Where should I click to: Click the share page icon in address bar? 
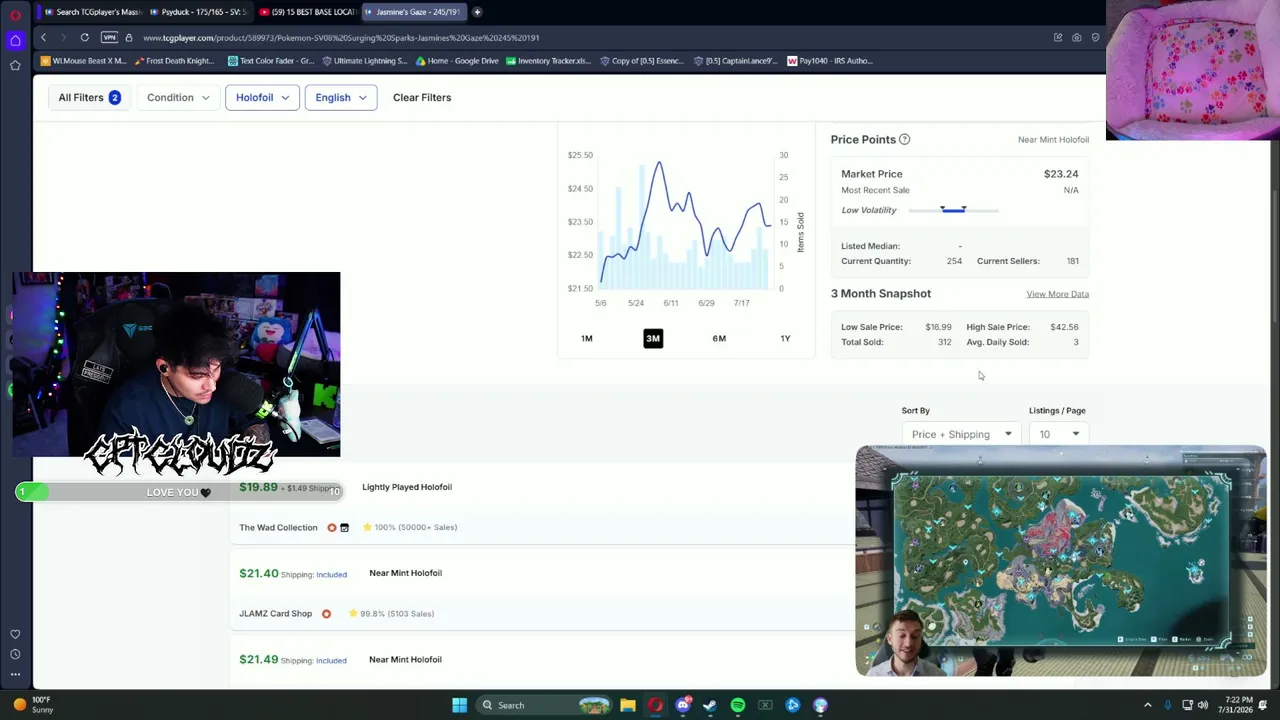[x=1058, y=38]
